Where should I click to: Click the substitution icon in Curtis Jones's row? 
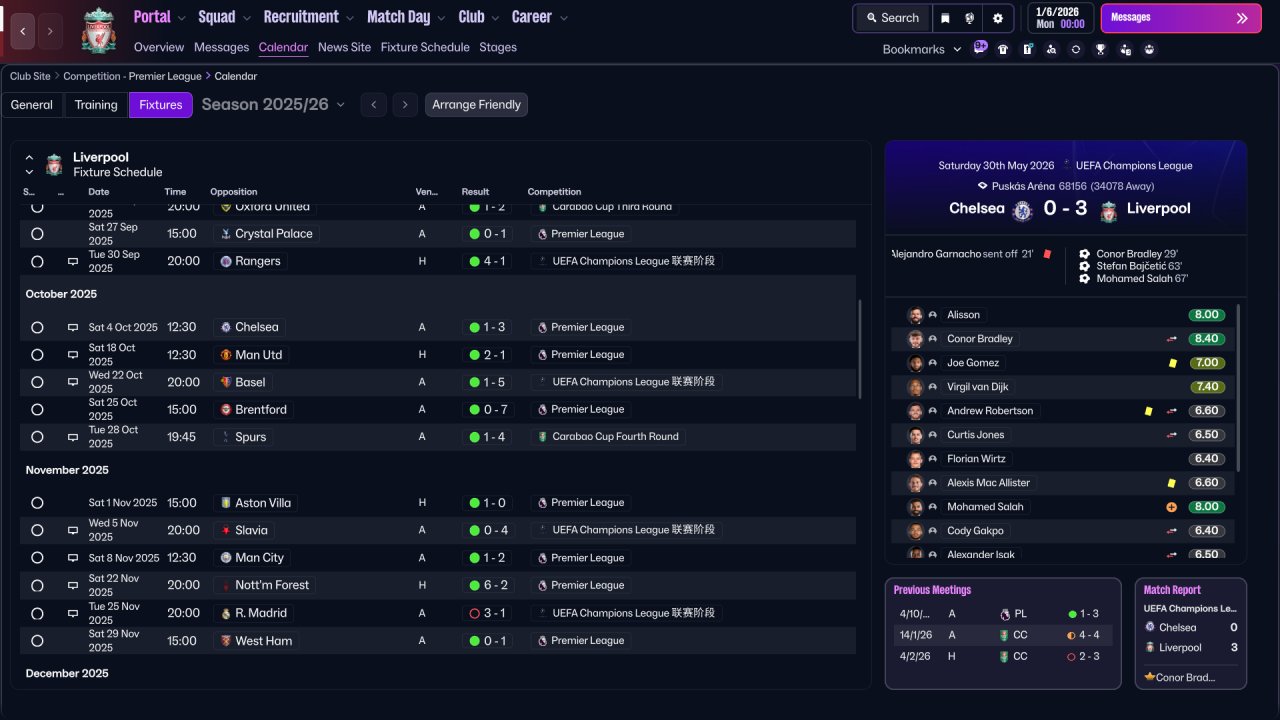coord(1172,435)
